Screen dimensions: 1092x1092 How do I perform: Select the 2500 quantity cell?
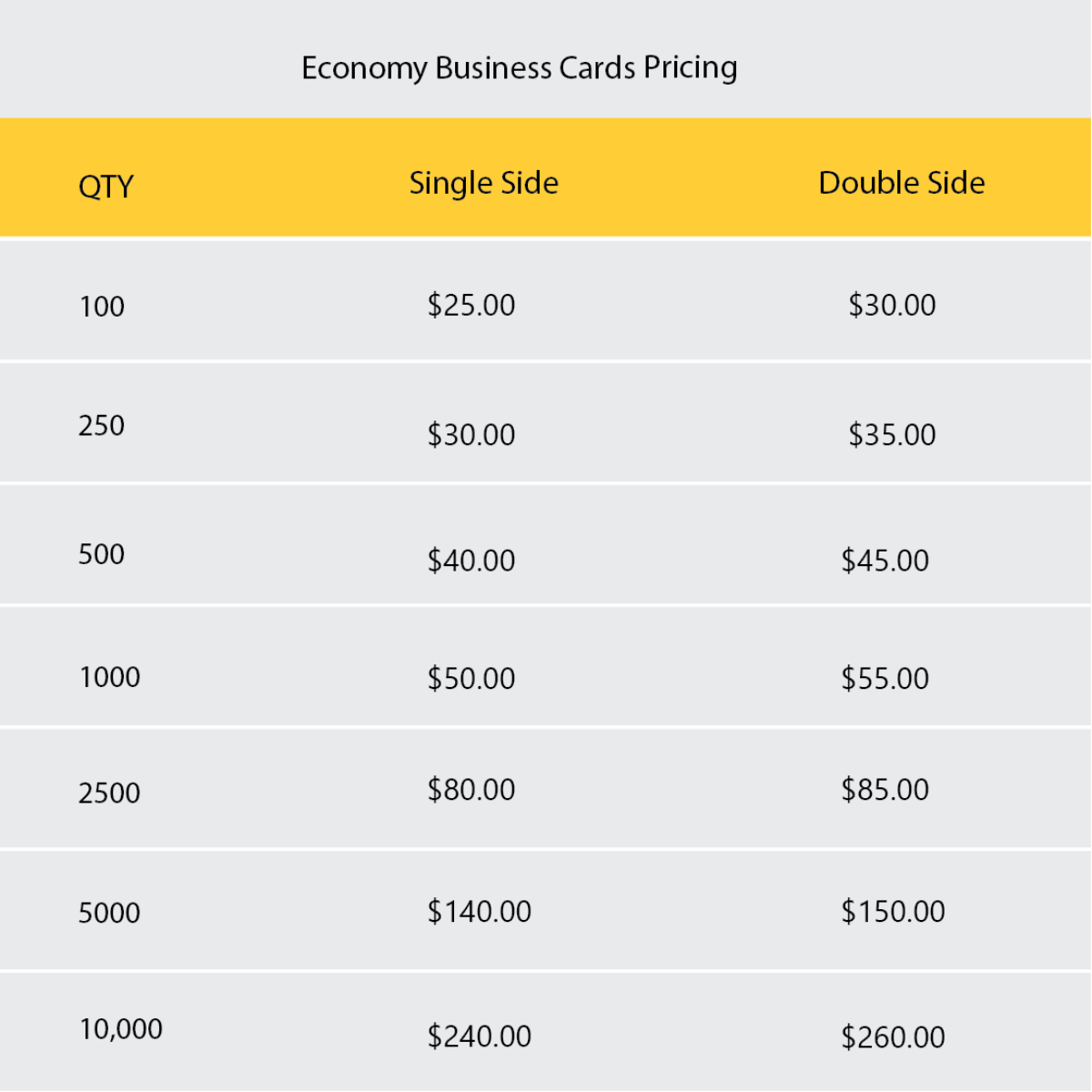click(109, 793)
